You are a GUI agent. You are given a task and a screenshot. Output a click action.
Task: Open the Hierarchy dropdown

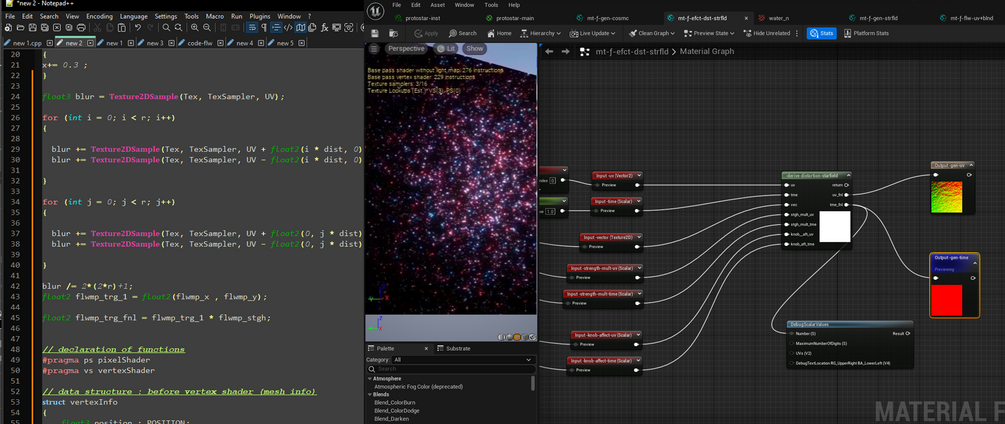coord(540,33)
